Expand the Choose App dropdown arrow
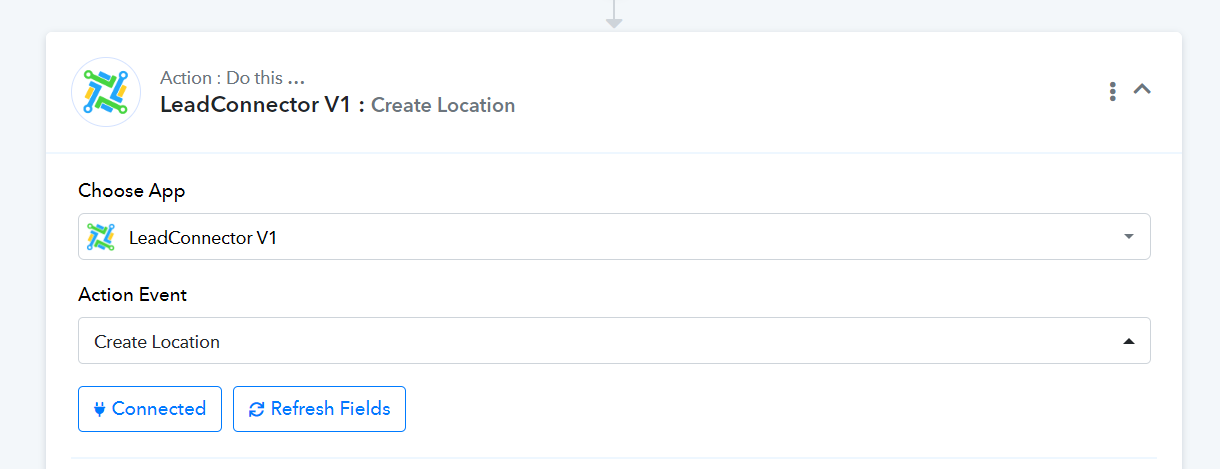This screenshot has width=1220, height=469. pos(1128,237)
